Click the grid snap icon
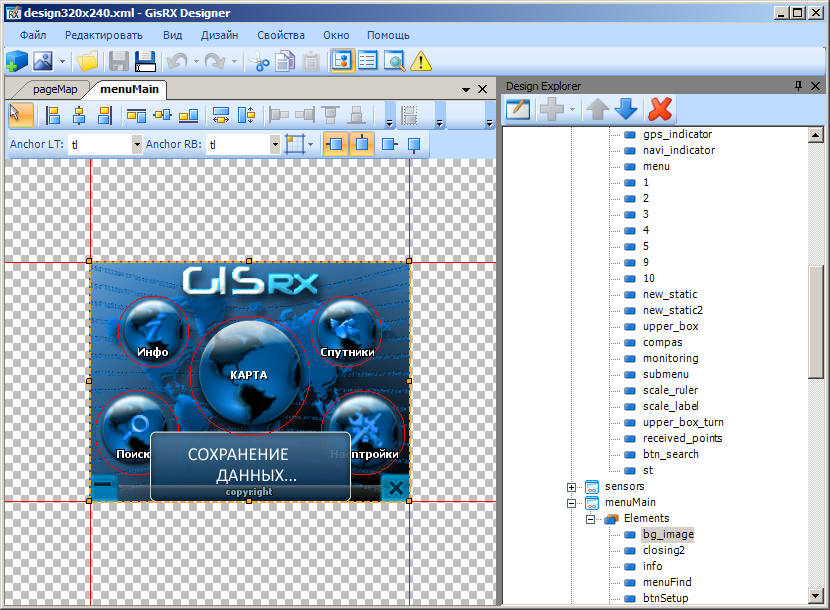This screenshot has height=610, width=830. (295, 144)
